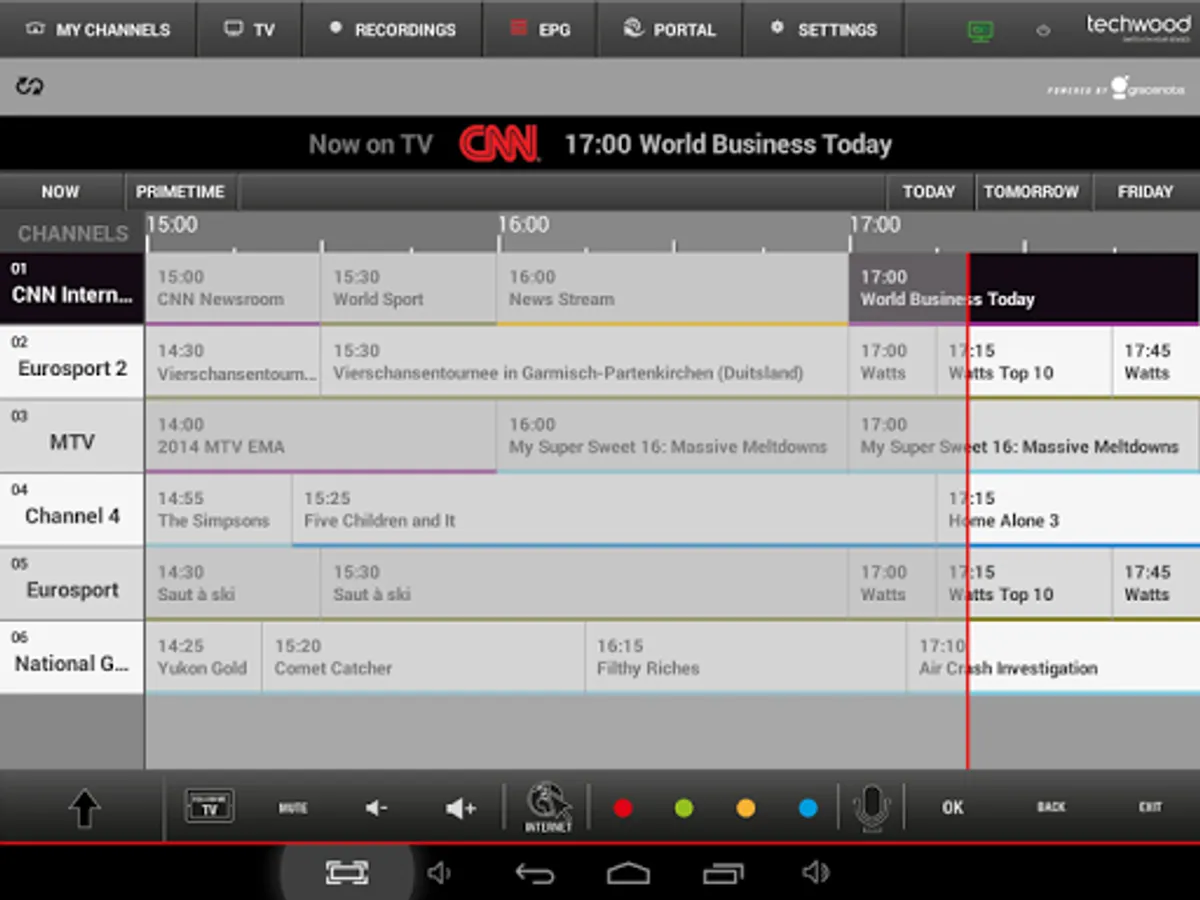Click the small power indicator icon
The image size is (1200, 900).
tap(1043, 31)
